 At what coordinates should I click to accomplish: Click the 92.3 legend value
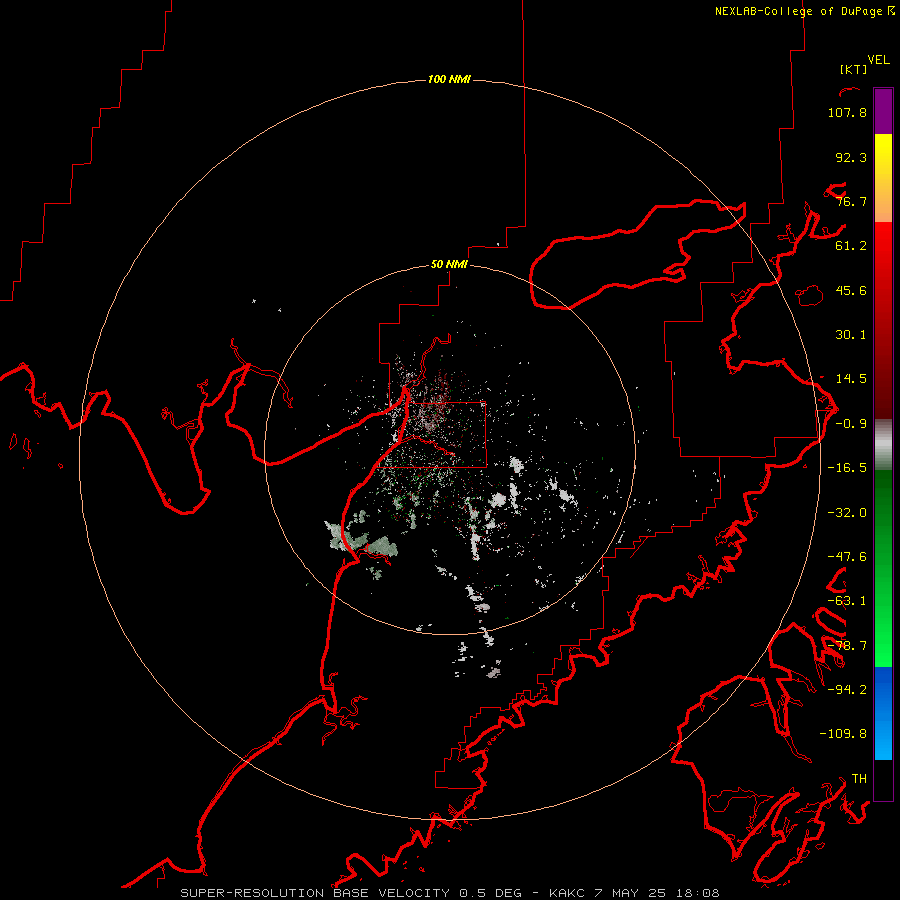coord(851,157)
